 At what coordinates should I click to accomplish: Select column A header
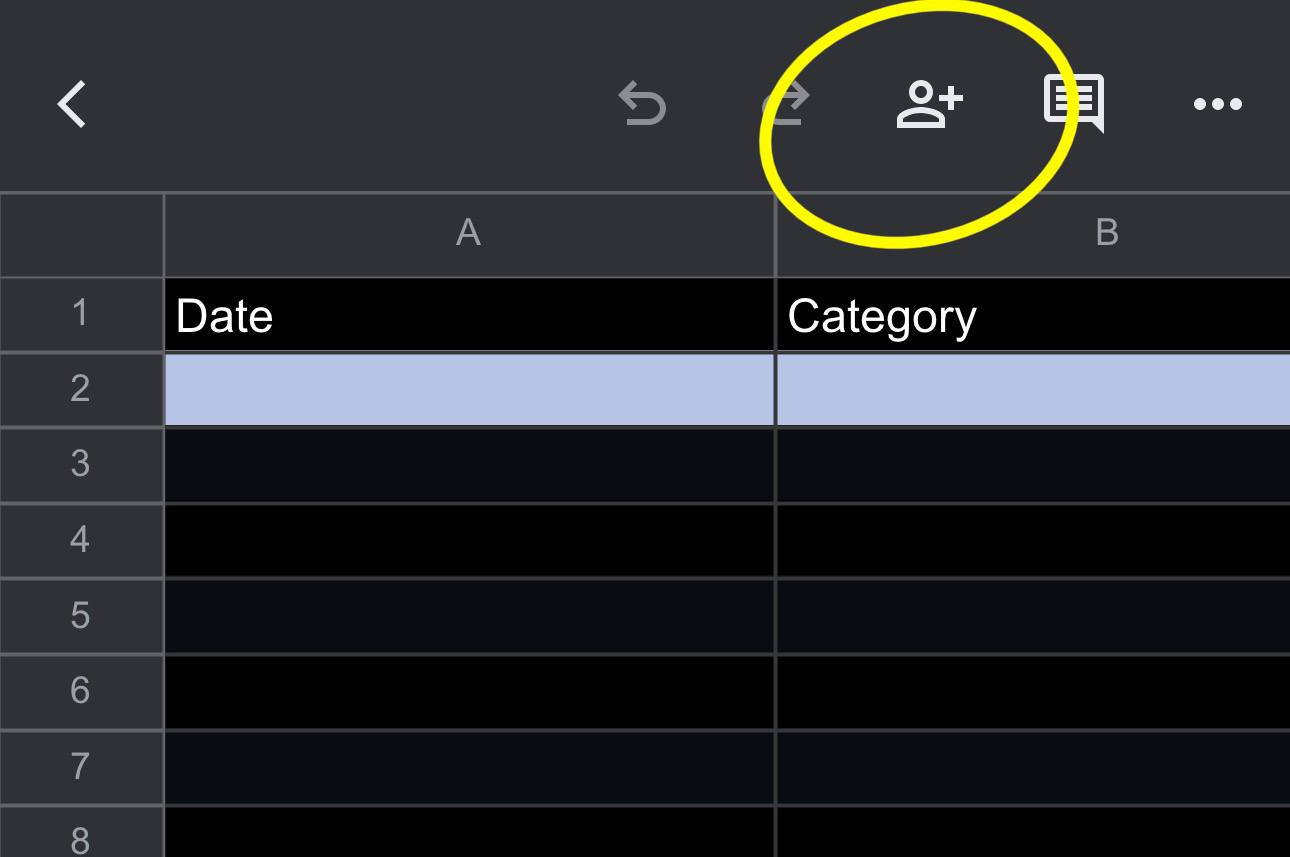tap(468, 234)
